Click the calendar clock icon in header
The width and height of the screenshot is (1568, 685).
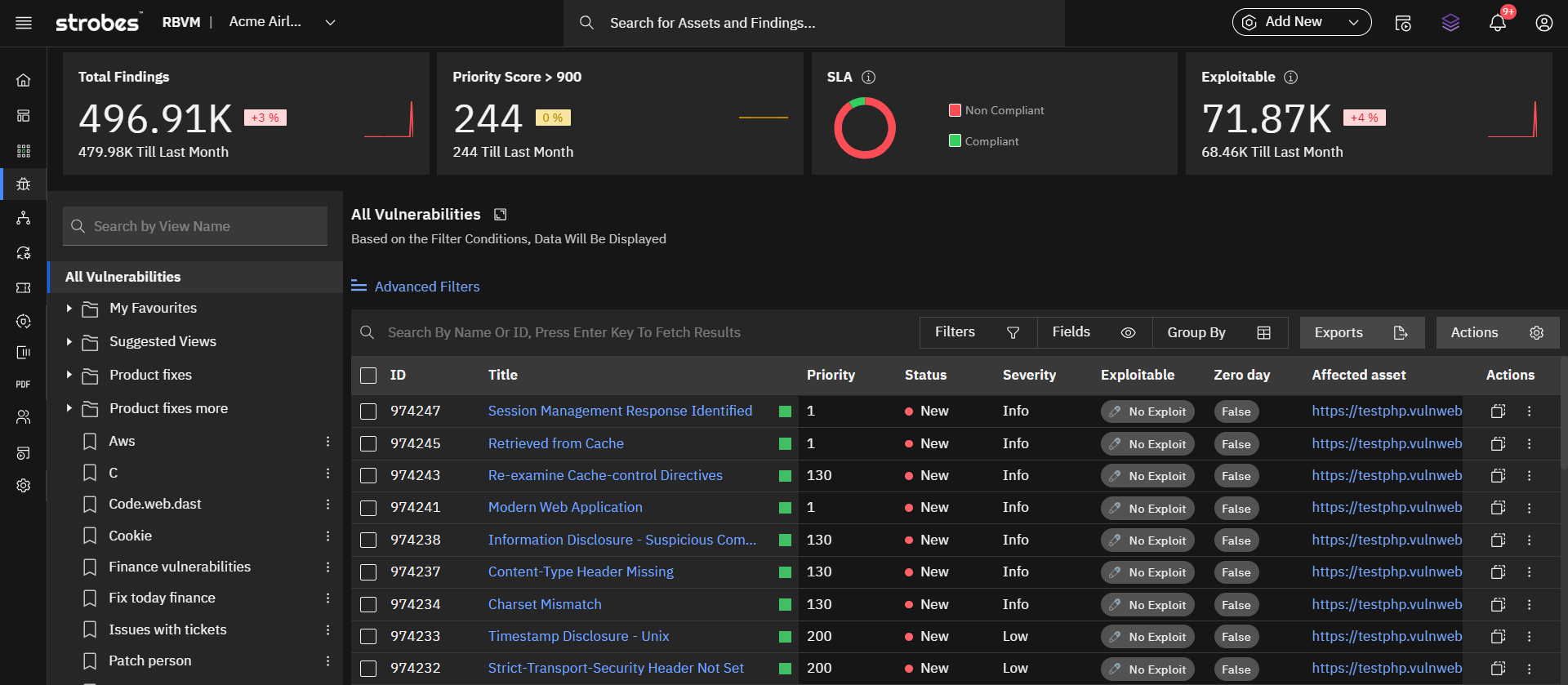click(x=1403, y=23)
